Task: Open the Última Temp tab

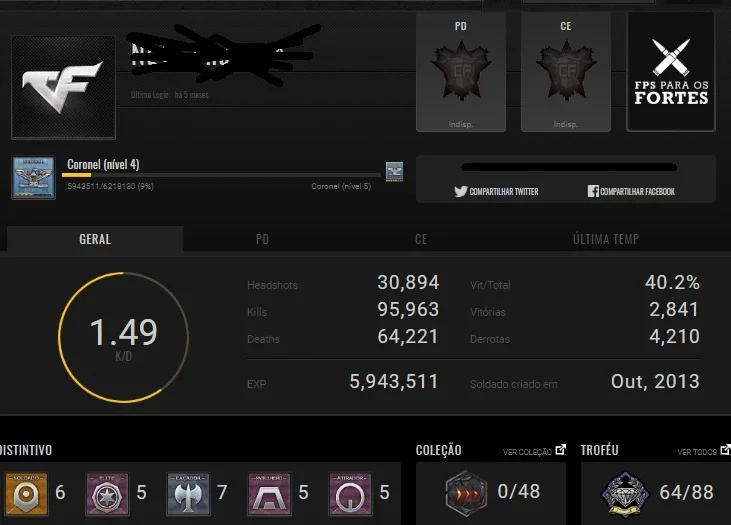Action: (606, 239)
